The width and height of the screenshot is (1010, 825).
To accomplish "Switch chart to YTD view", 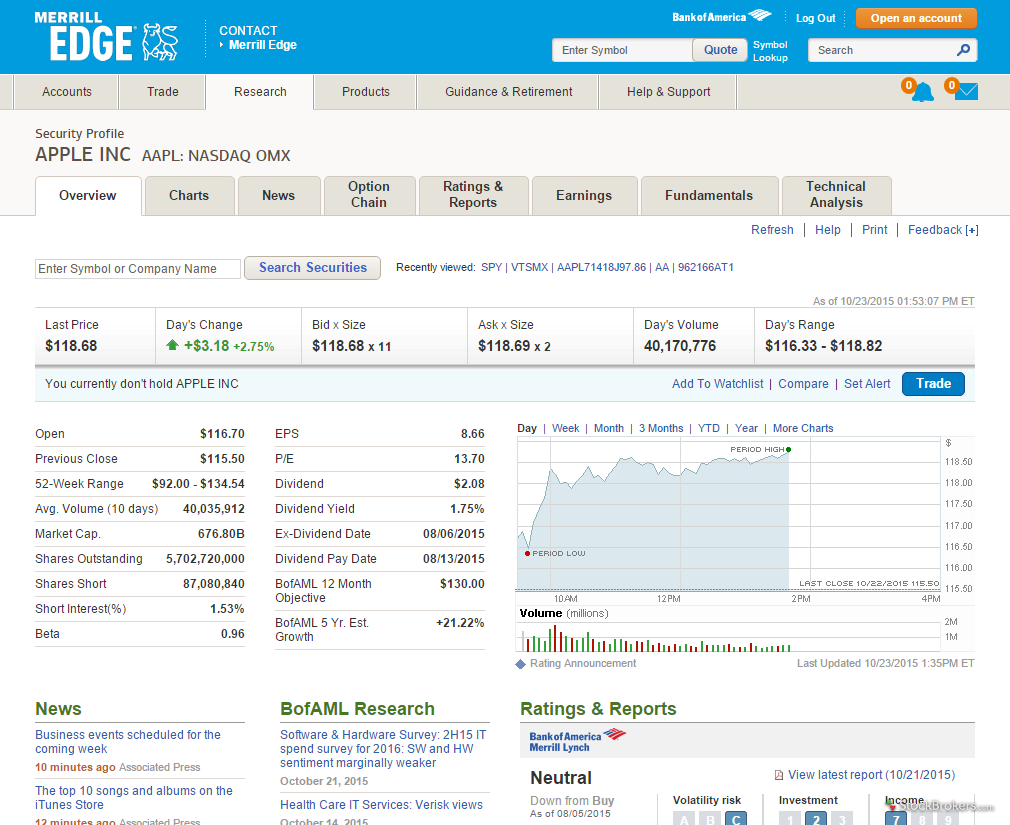I will point(709,428).
